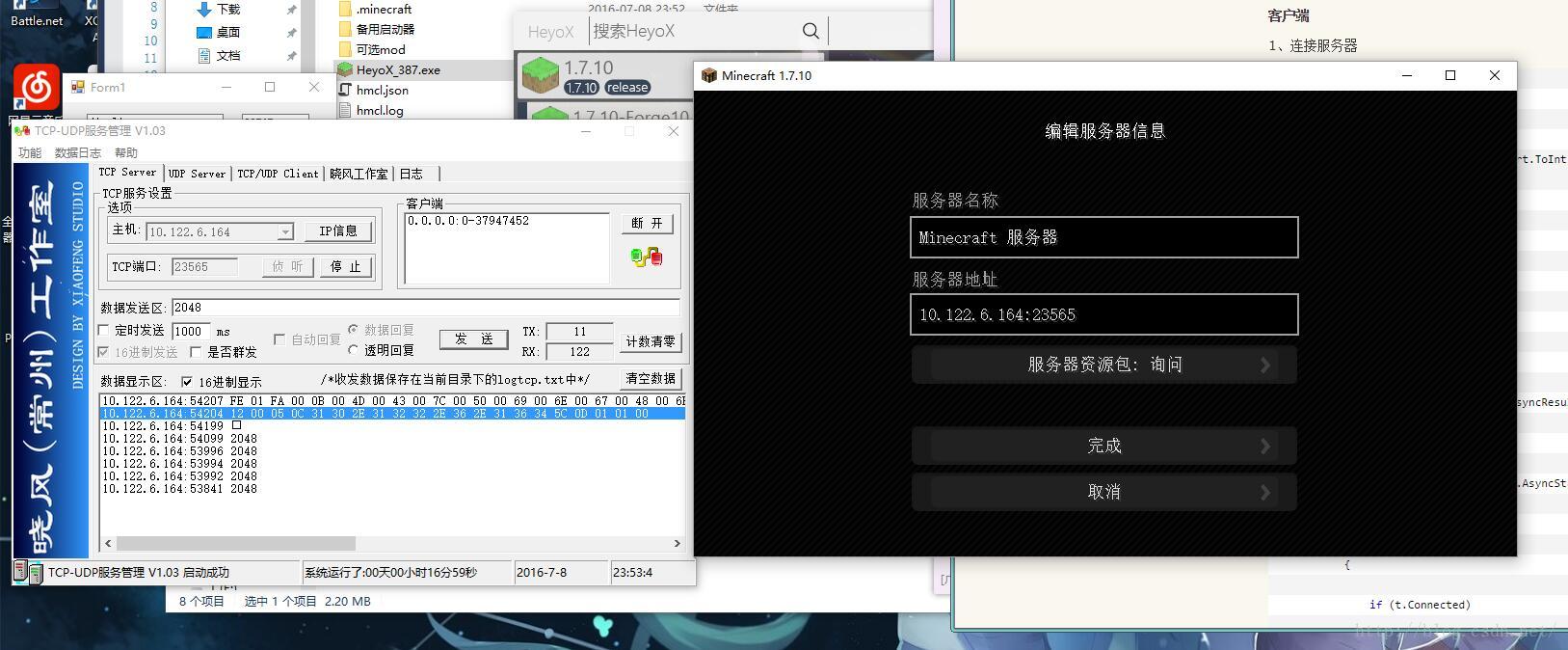The width and height of the screenshot is (1568, 650).
Task: Click the client connection icon under 断开
Action: 647,257
